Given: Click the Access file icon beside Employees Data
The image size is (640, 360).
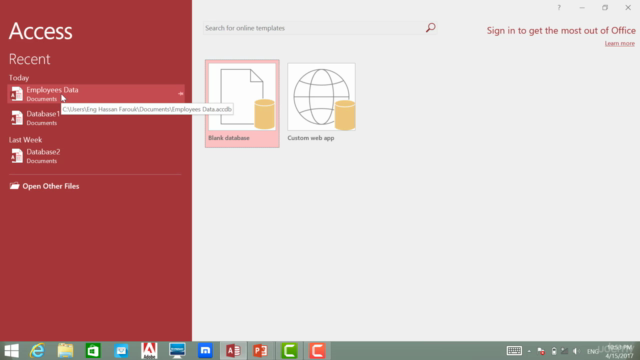Looking at the screenshot, I should point(16,94).
